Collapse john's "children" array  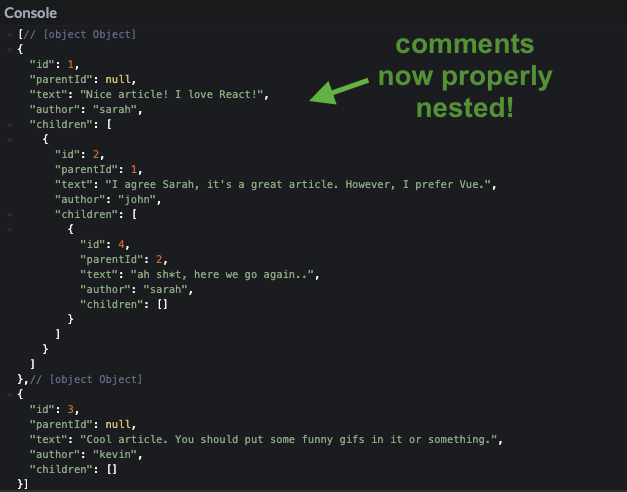[10, 215]
